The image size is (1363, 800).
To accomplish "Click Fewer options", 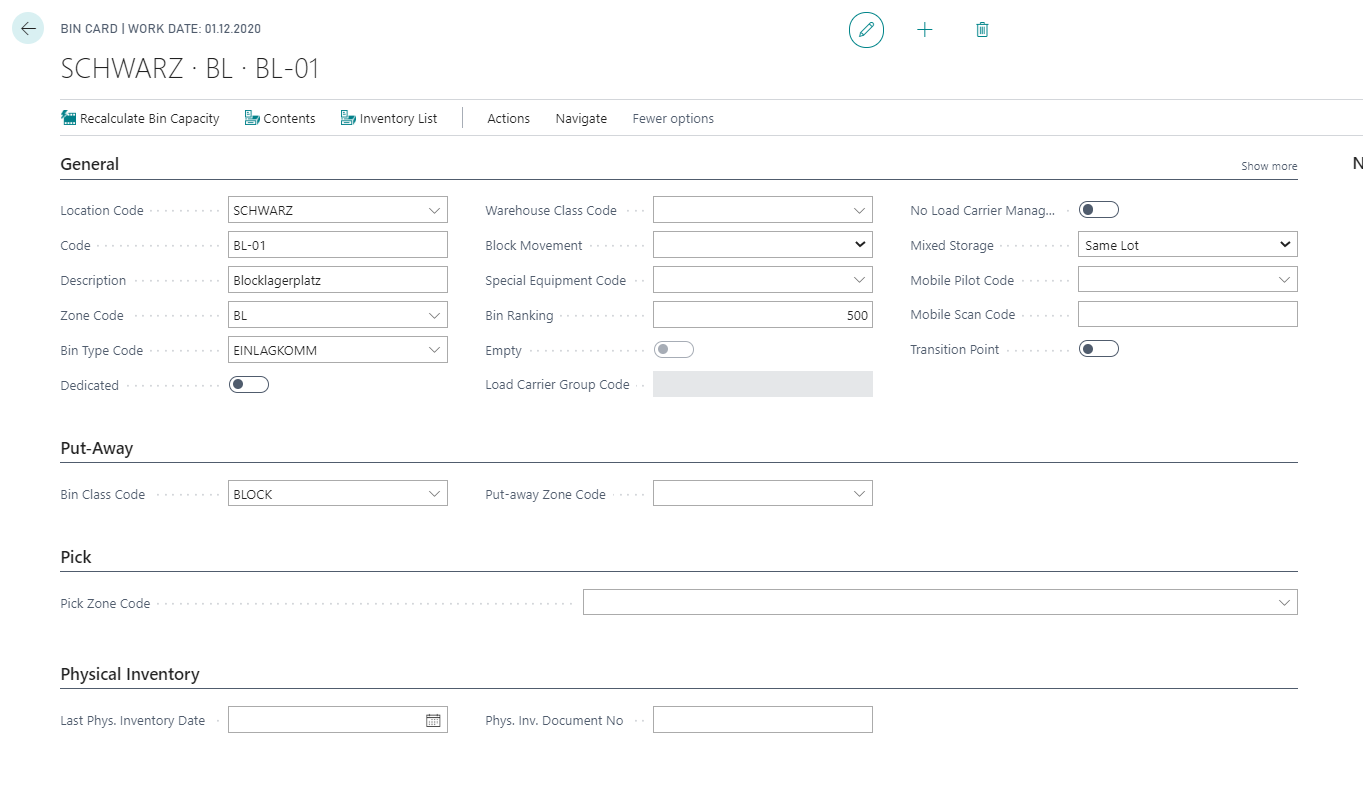I will coord(673,118).
